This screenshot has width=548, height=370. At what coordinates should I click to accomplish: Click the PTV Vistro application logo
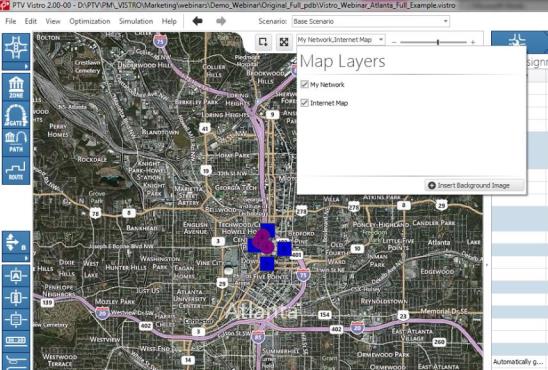[x=5, y=5]
